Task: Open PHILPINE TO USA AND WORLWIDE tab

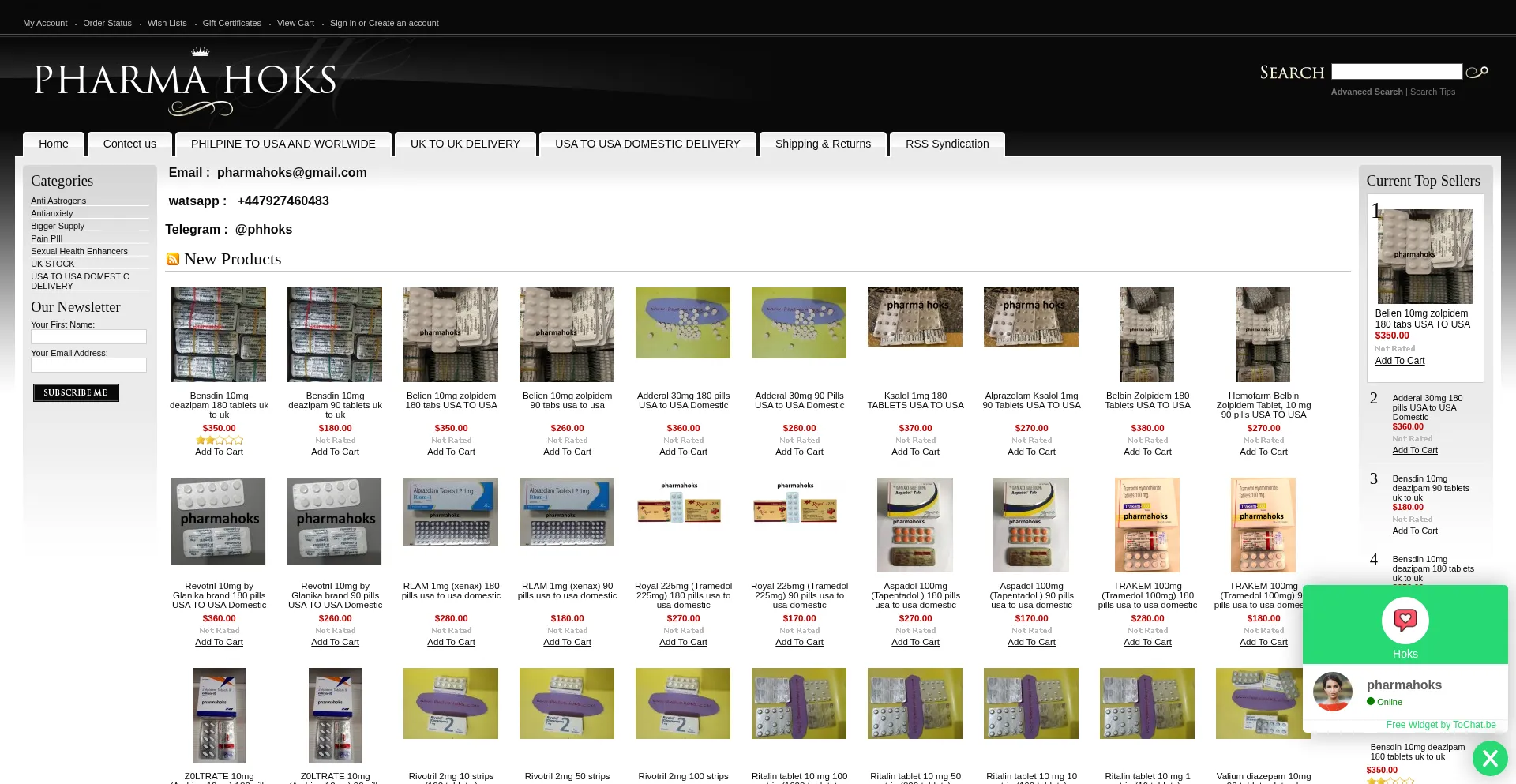Action: point(283,144)
